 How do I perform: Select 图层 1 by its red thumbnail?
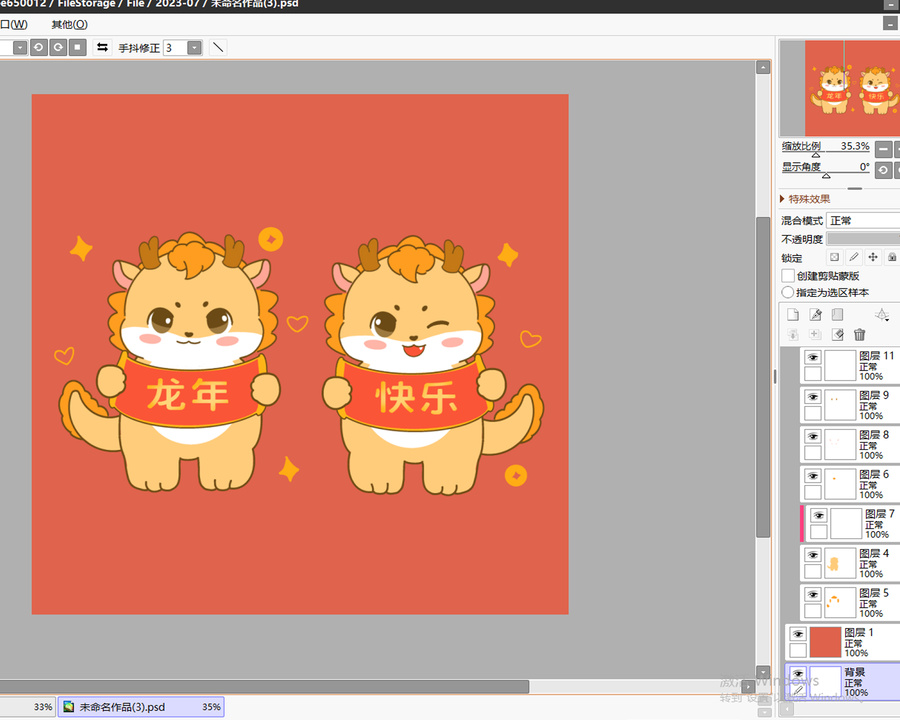825,641
